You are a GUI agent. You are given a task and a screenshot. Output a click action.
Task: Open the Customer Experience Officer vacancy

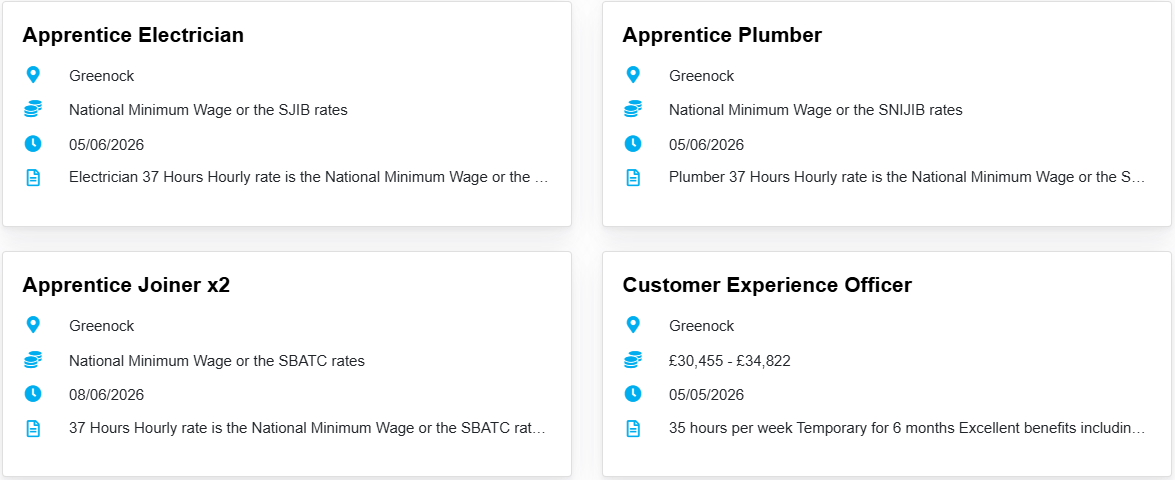click(767, 285)
